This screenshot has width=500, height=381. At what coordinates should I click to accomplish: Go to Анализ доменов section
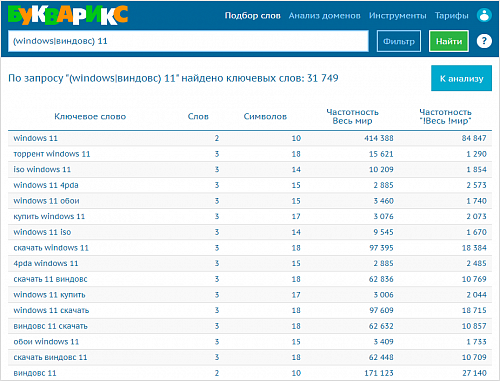click(324, 16)
